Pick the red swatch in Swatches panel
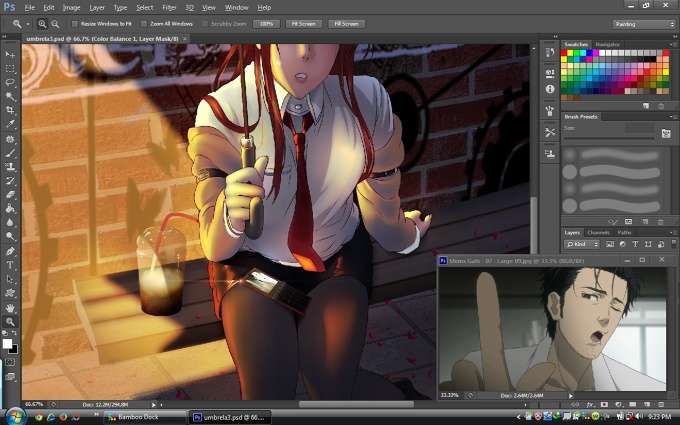 [564, 53]
